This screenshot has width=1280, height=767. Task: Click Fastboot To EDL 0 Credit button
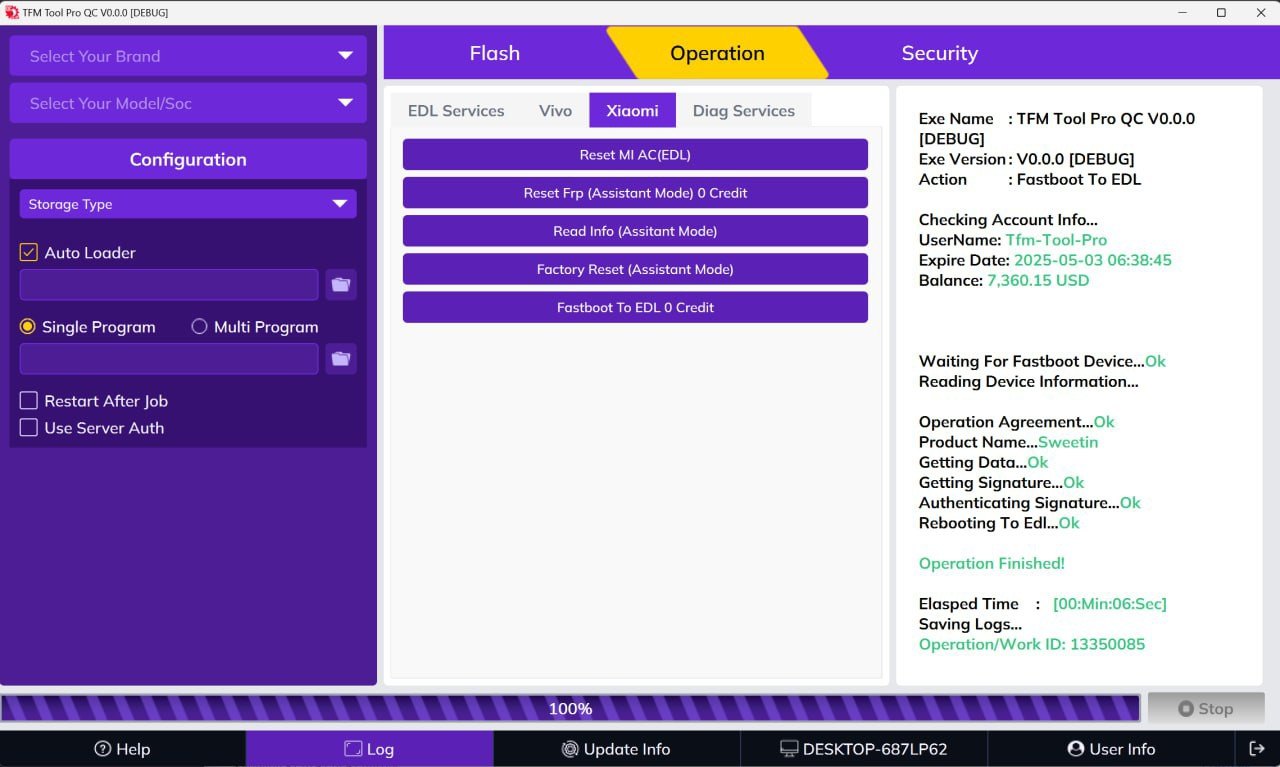(635, 307)
